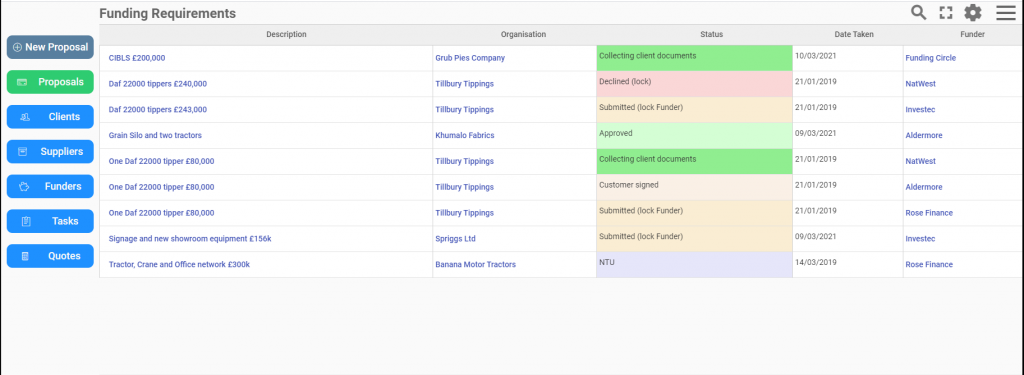Image resolution: width=1024 pixels, height=375 pixels.
Task: Sort by the Status column header
Action: pyautogui.click(x=711, y=35)
